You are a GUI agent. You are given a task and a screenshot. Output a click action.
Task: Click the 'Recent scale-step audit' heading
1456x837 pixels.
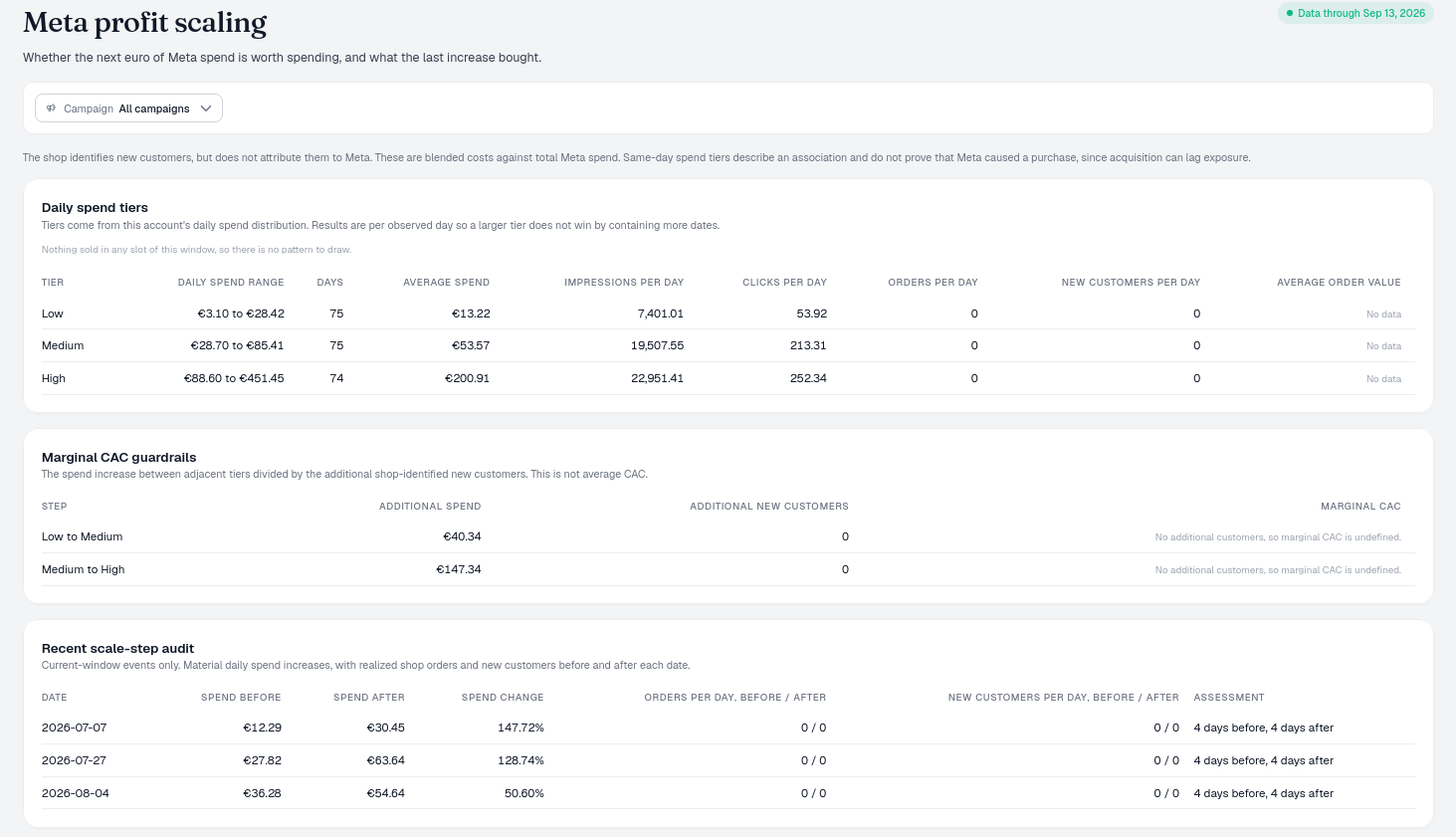coord(117,649)
